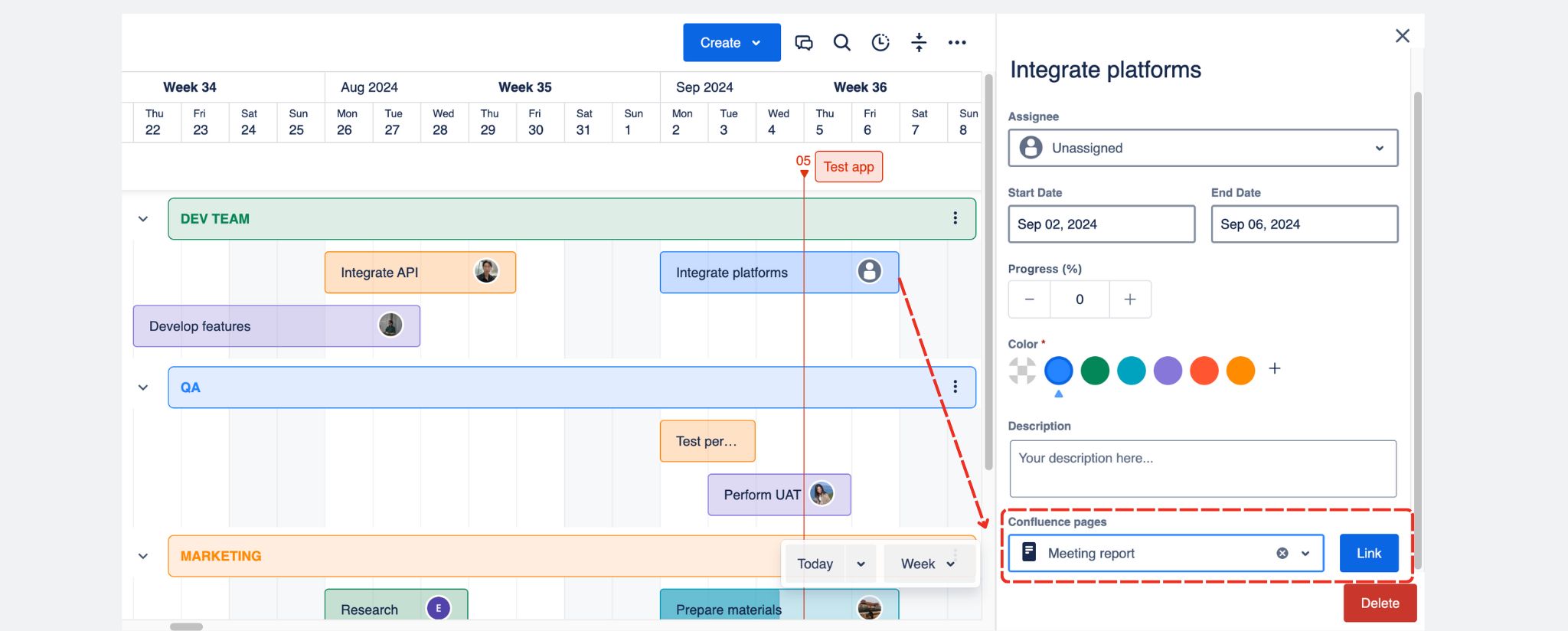The height and width of the screenshot is (631, 1568).
Task: Clear the Meeting report selection
Action: (1282, 553)
